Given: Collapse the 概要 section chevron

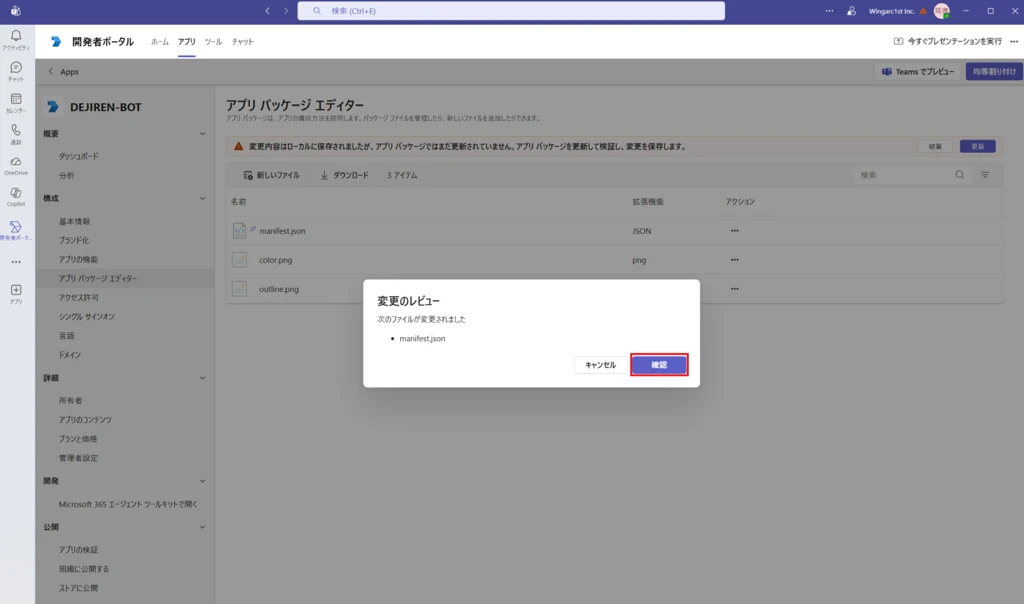Looking at the screenshot, I should 202,134.
